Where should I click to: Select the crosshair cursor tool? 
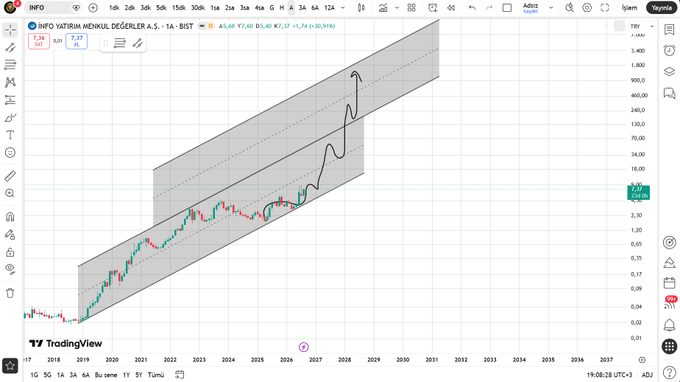10,30
